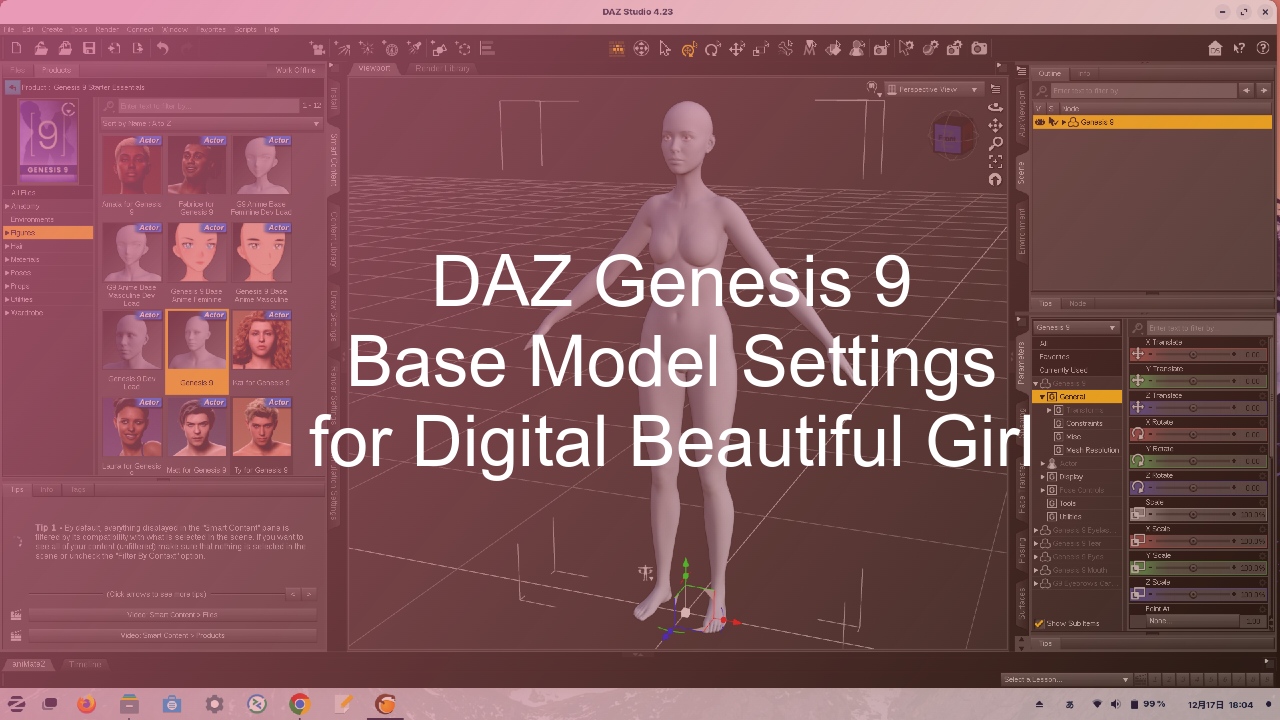1280x720 pixels.
Task: Click the Undo arrow icon
Action: tap(162, 48)
